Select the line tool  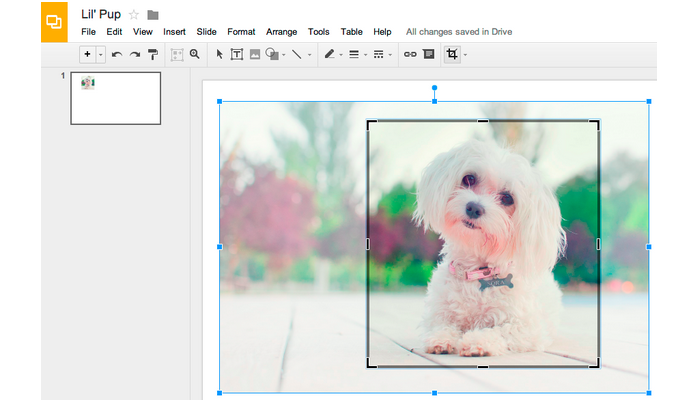coord(297,55)
